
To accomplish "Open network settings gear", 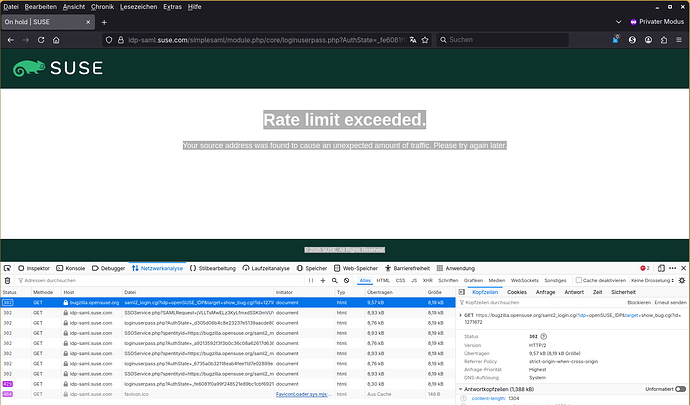I will (682, 280).
